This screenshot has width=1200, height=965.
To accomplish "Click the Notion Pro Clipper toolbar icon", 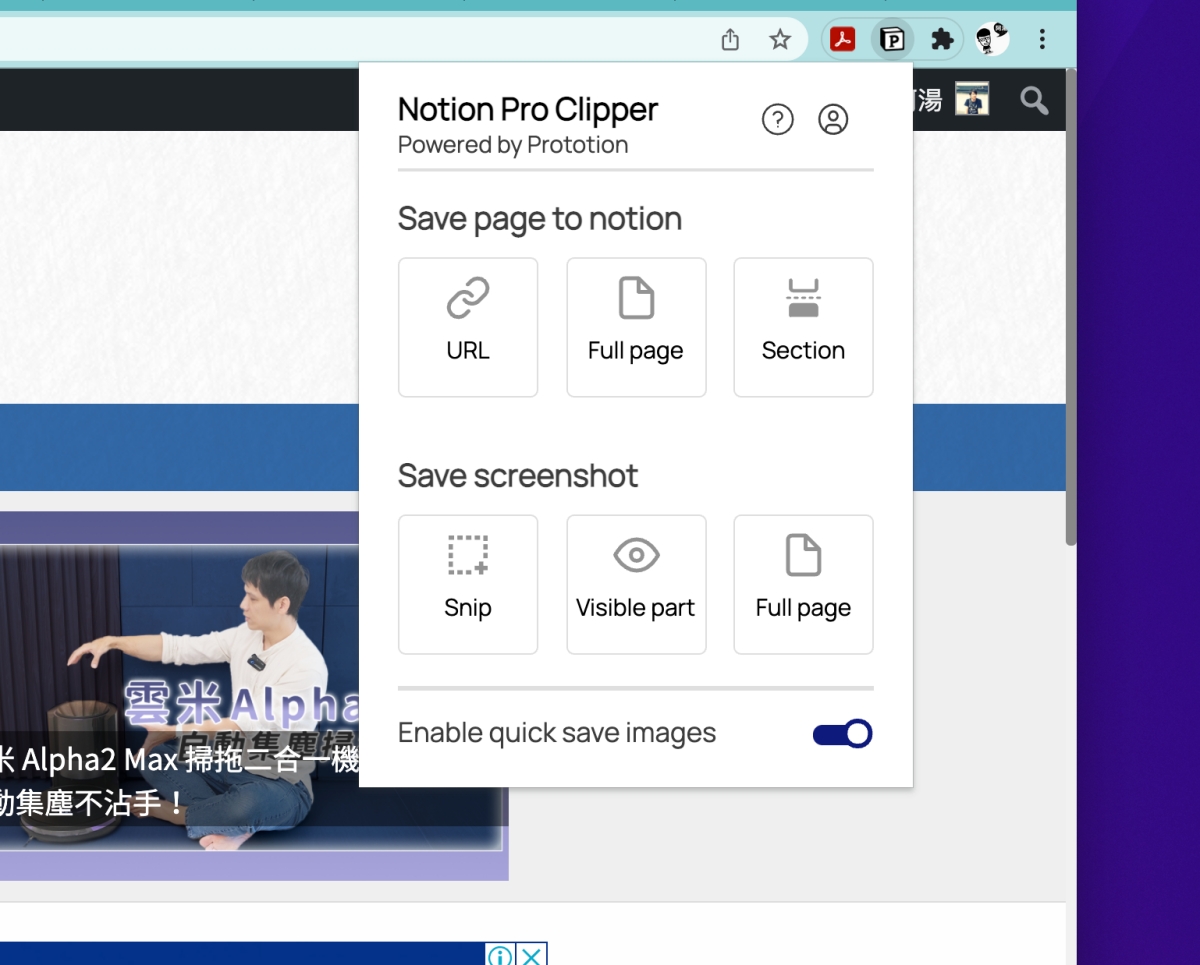I will click(x=891, y=40).
